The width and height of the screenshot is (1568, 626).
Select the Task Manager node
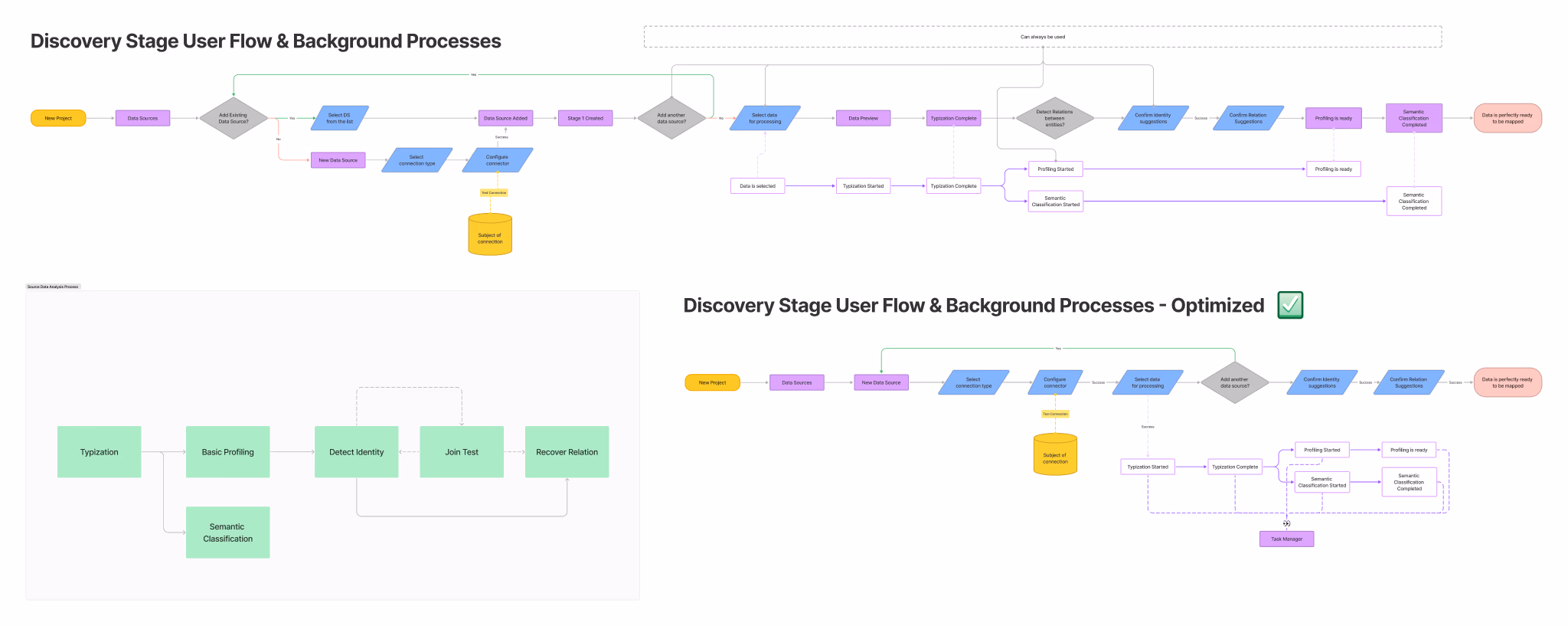(1286, 539)
